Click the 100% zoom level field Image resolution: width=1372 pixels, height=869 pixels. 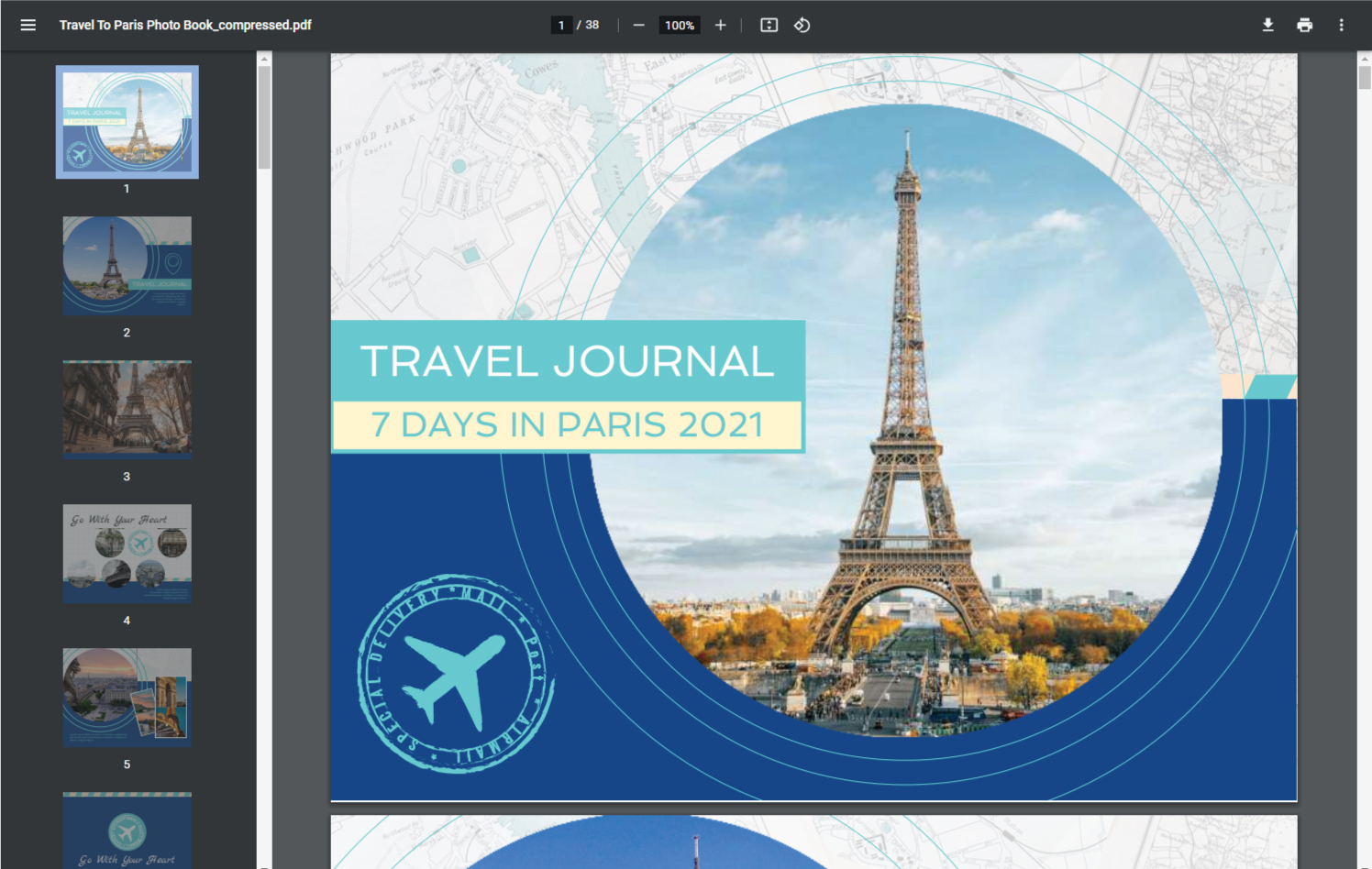(x=680, y=25)
